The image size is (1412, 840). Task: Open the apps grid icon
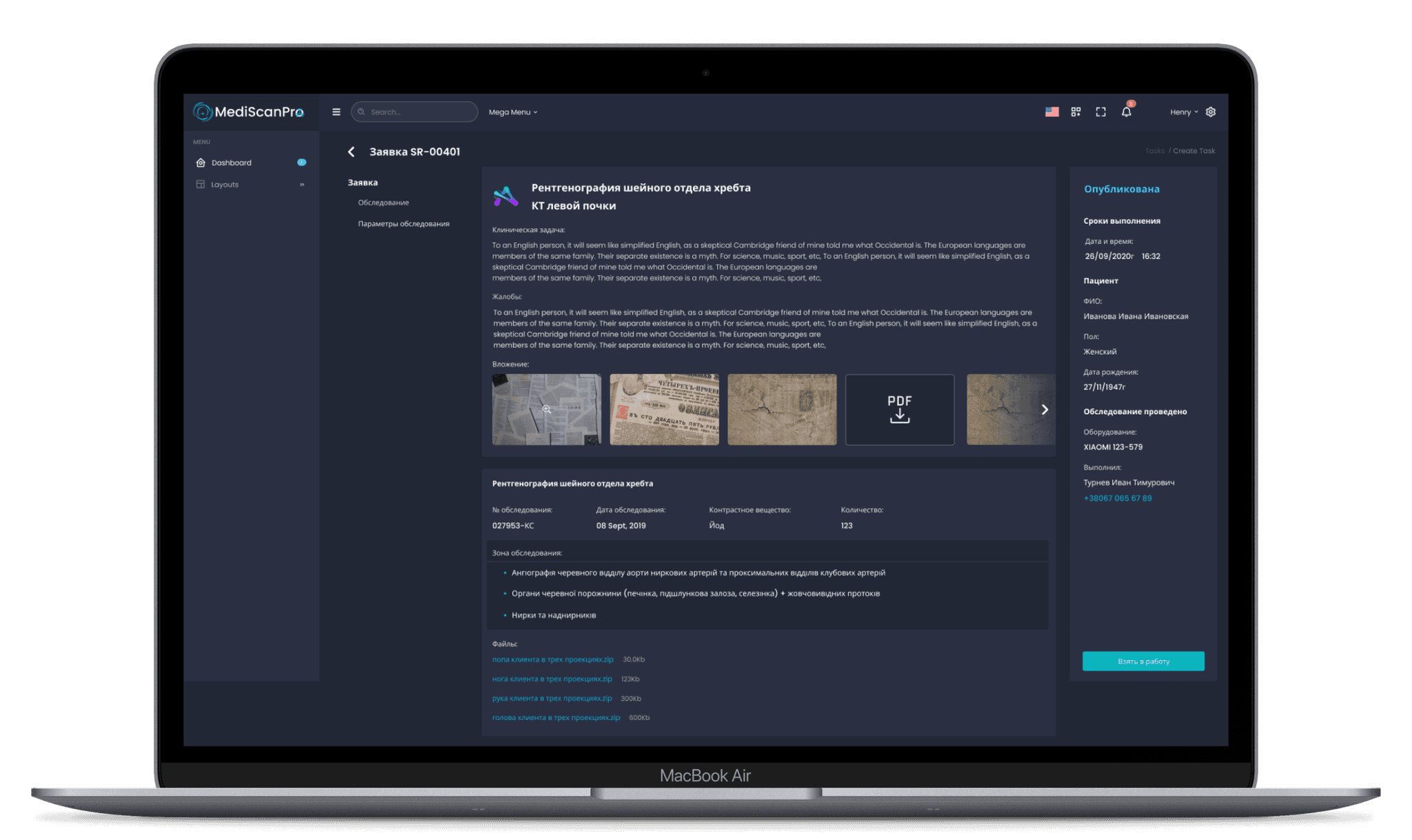(x=1076, y=112)
